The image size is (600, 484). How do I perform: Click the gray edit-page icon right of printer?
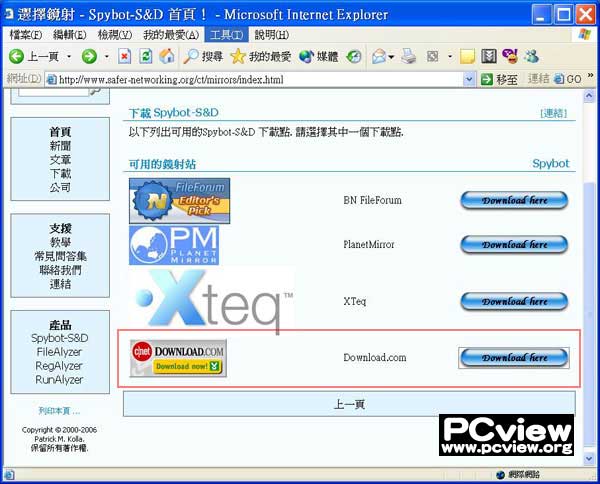432,57
